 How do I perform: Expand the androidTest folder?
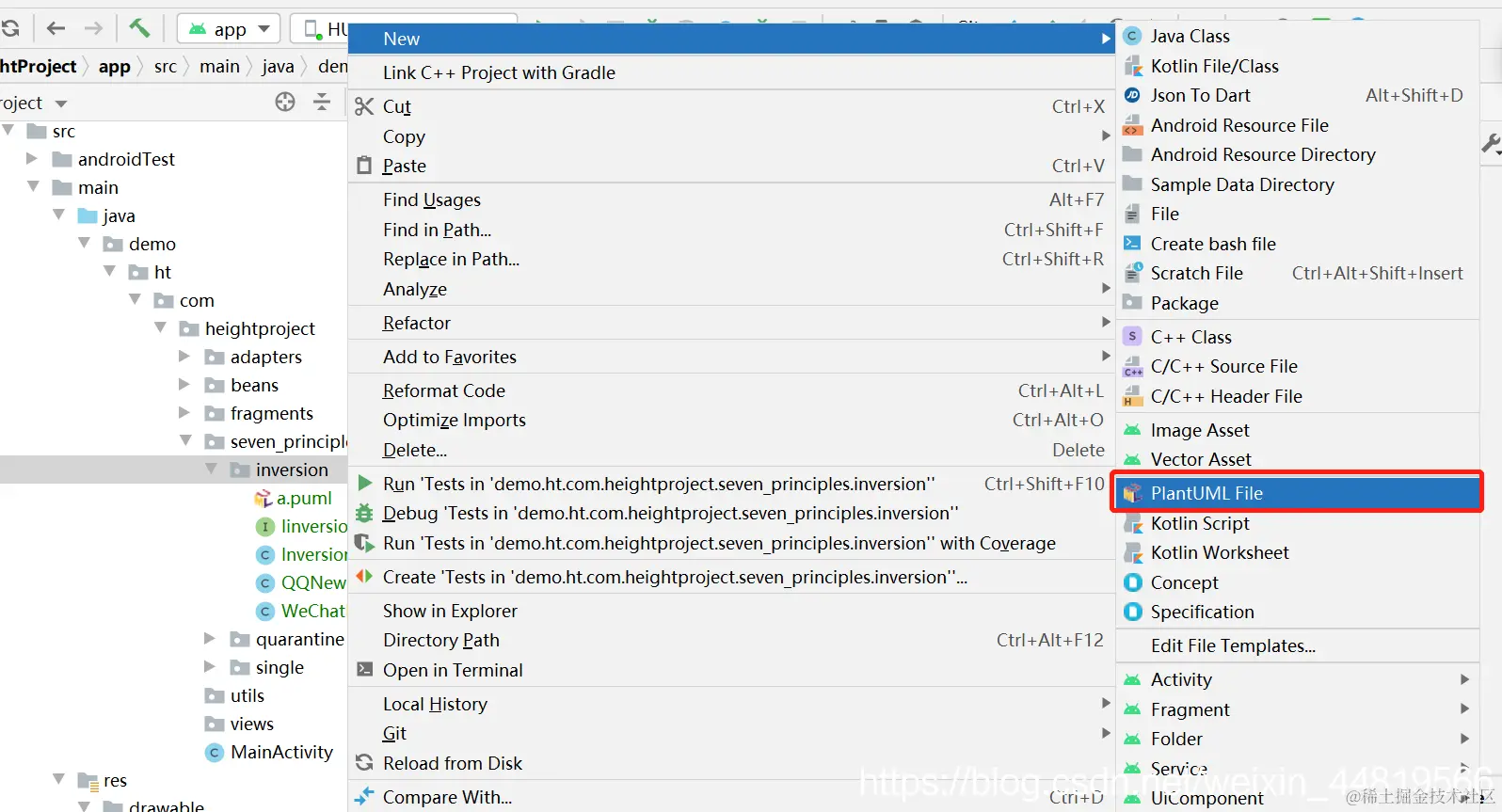pyautogui.click(x=32, y=158)
